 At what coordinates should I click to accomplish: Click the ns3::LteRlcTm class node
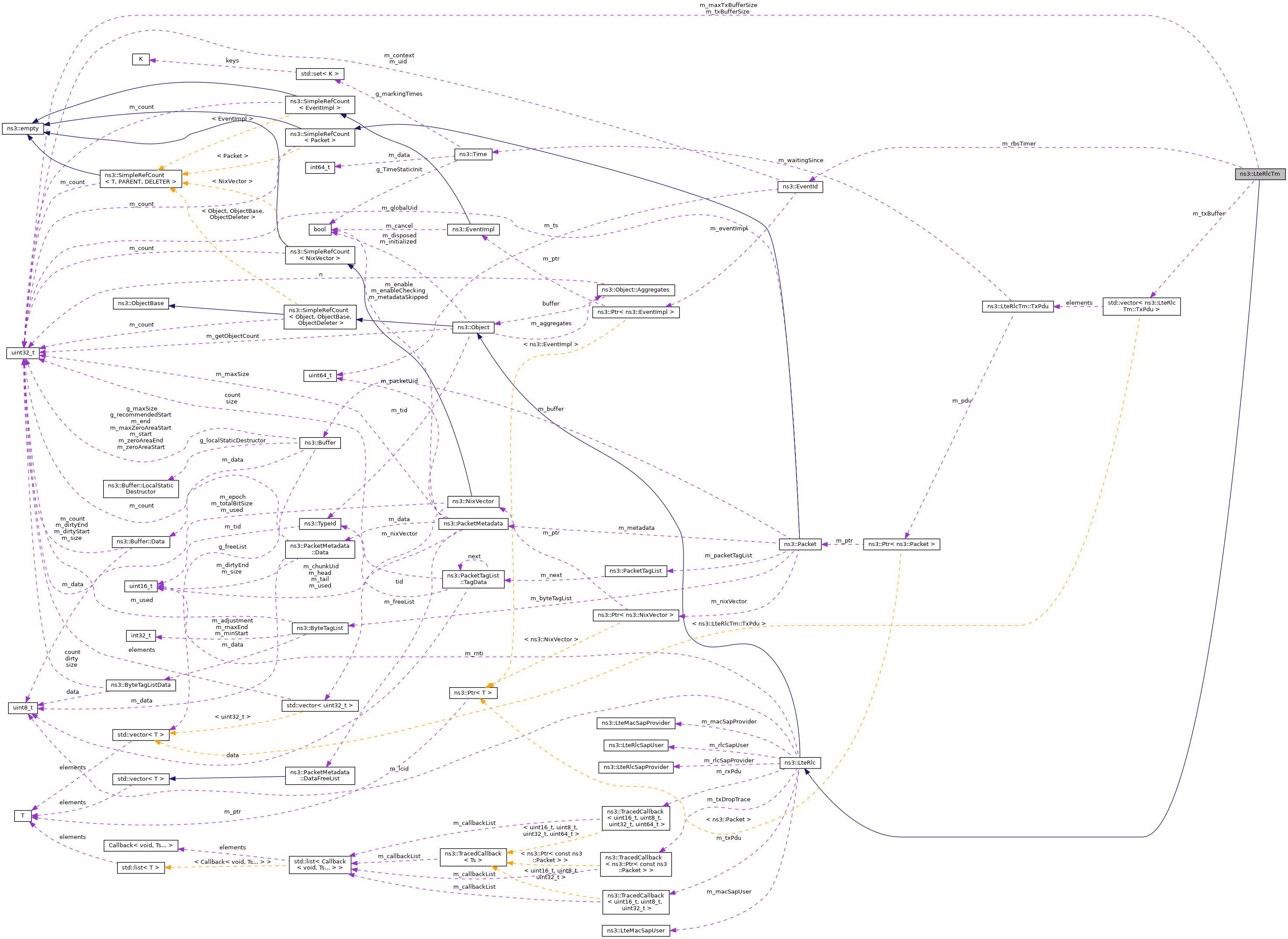coord(1260,174)
